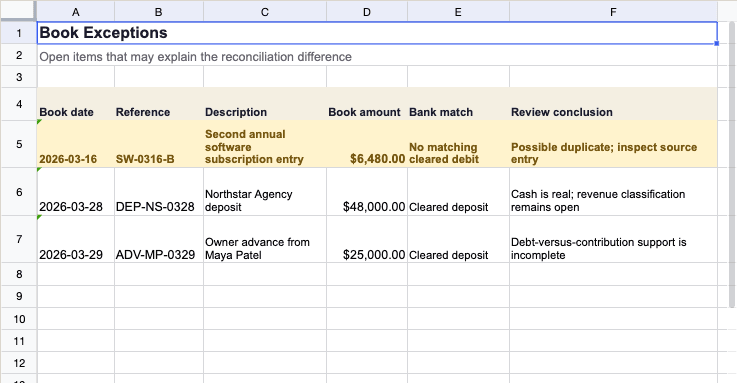Select row 1 header
The height and width of the screenshot is (383, 737).
click(19, 33)
